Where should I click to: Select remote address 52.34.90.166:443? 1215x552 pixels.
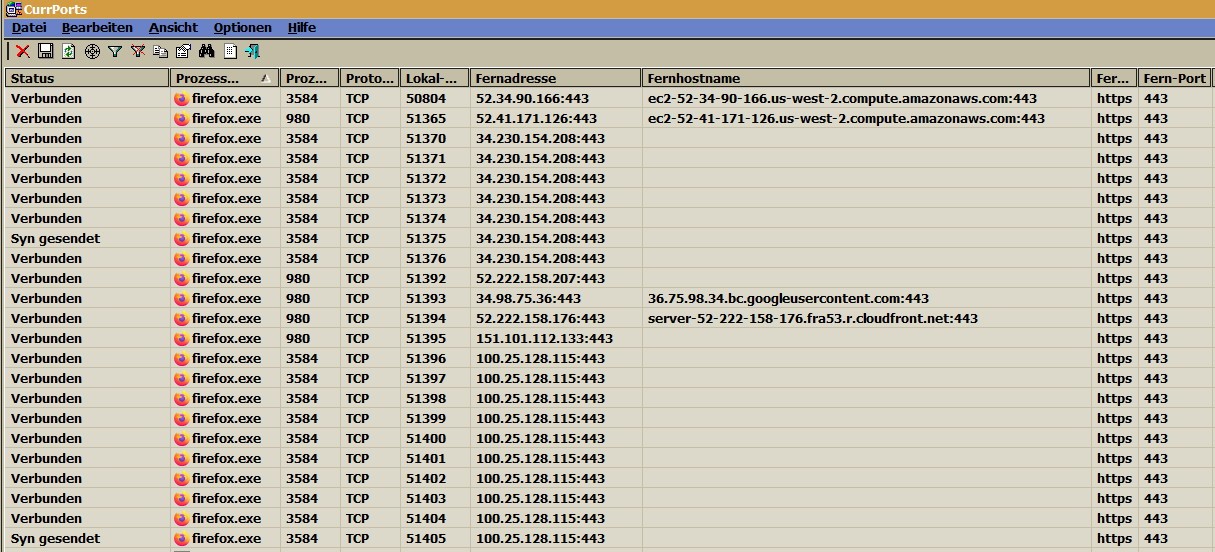(x=532, y=98)
